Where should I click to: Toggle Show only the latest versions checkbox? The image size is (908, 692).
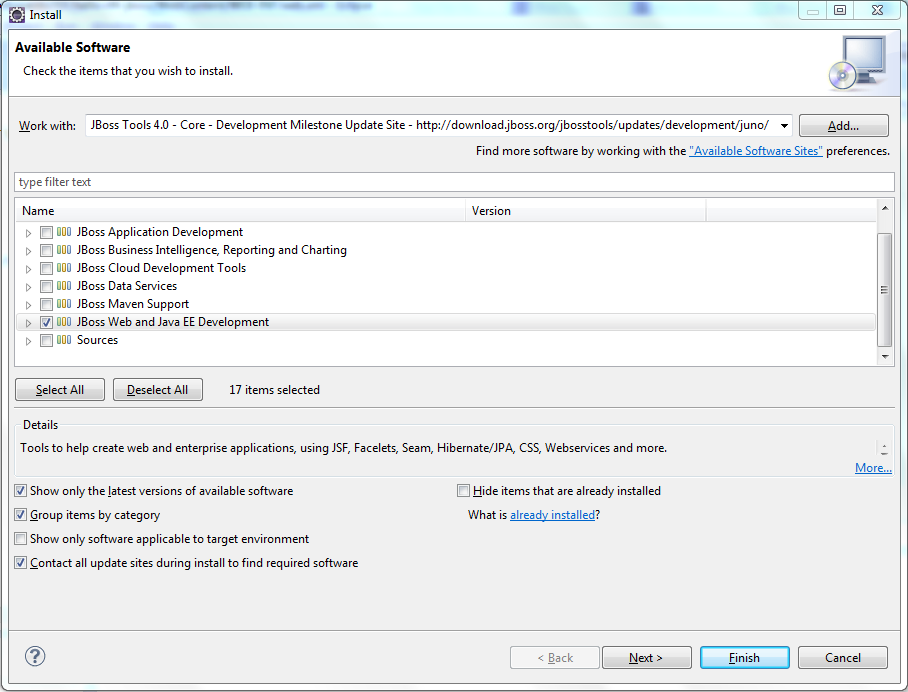pyautogui.click(x=20, y=491)
